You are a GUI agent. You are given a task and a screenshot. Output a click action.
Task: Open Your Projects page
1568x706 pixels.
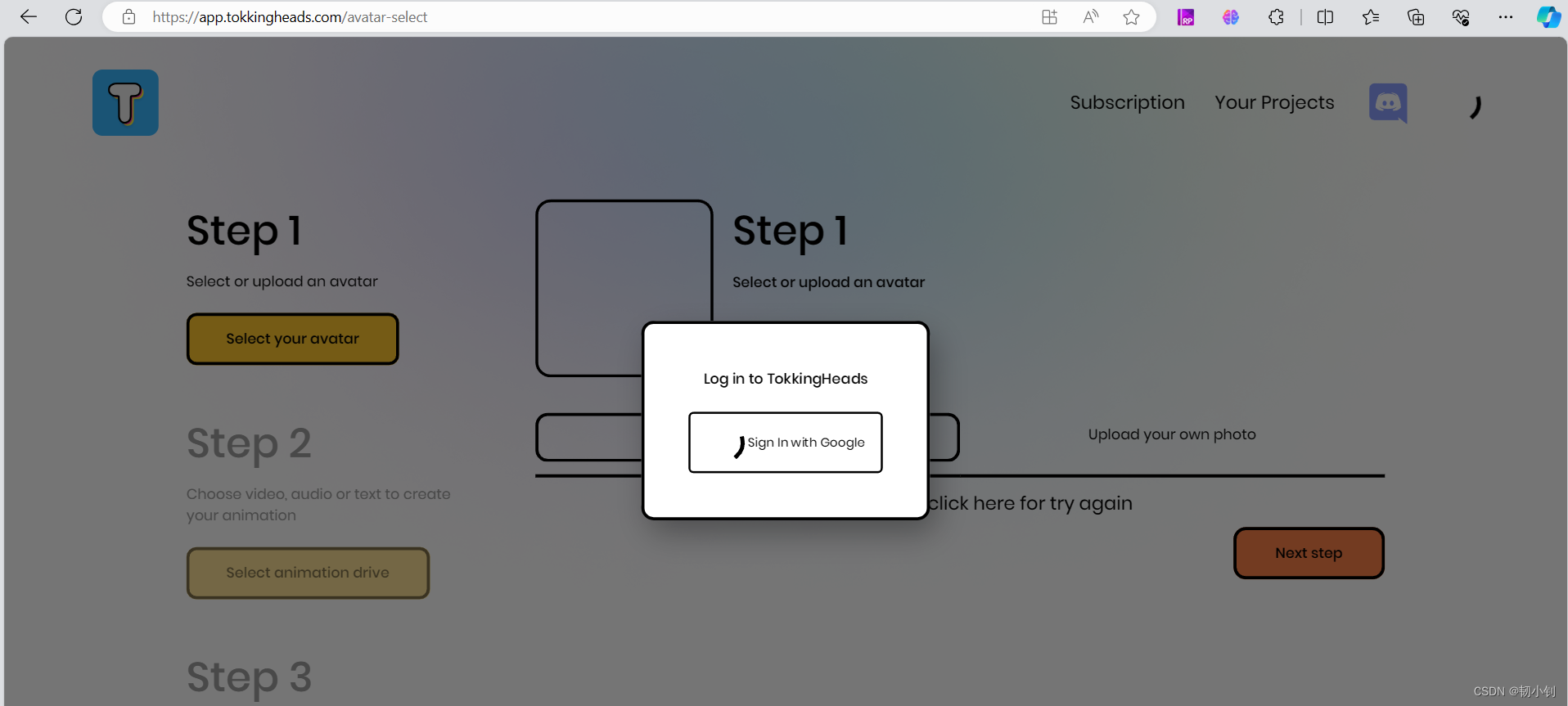[1274, 102]
